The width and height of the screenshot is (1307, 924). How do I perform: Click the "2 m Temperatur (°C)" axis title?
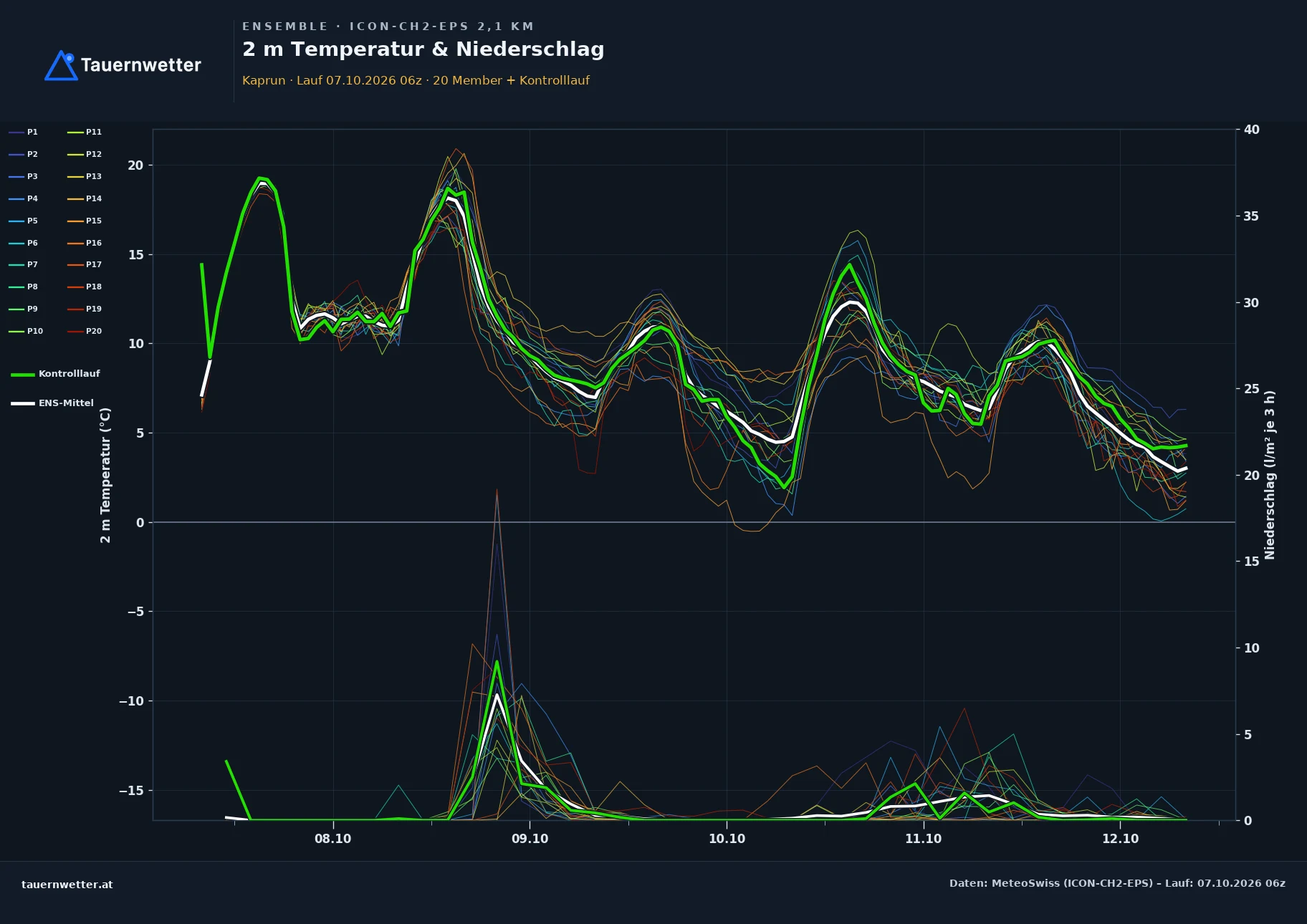(x=106, y=475)
